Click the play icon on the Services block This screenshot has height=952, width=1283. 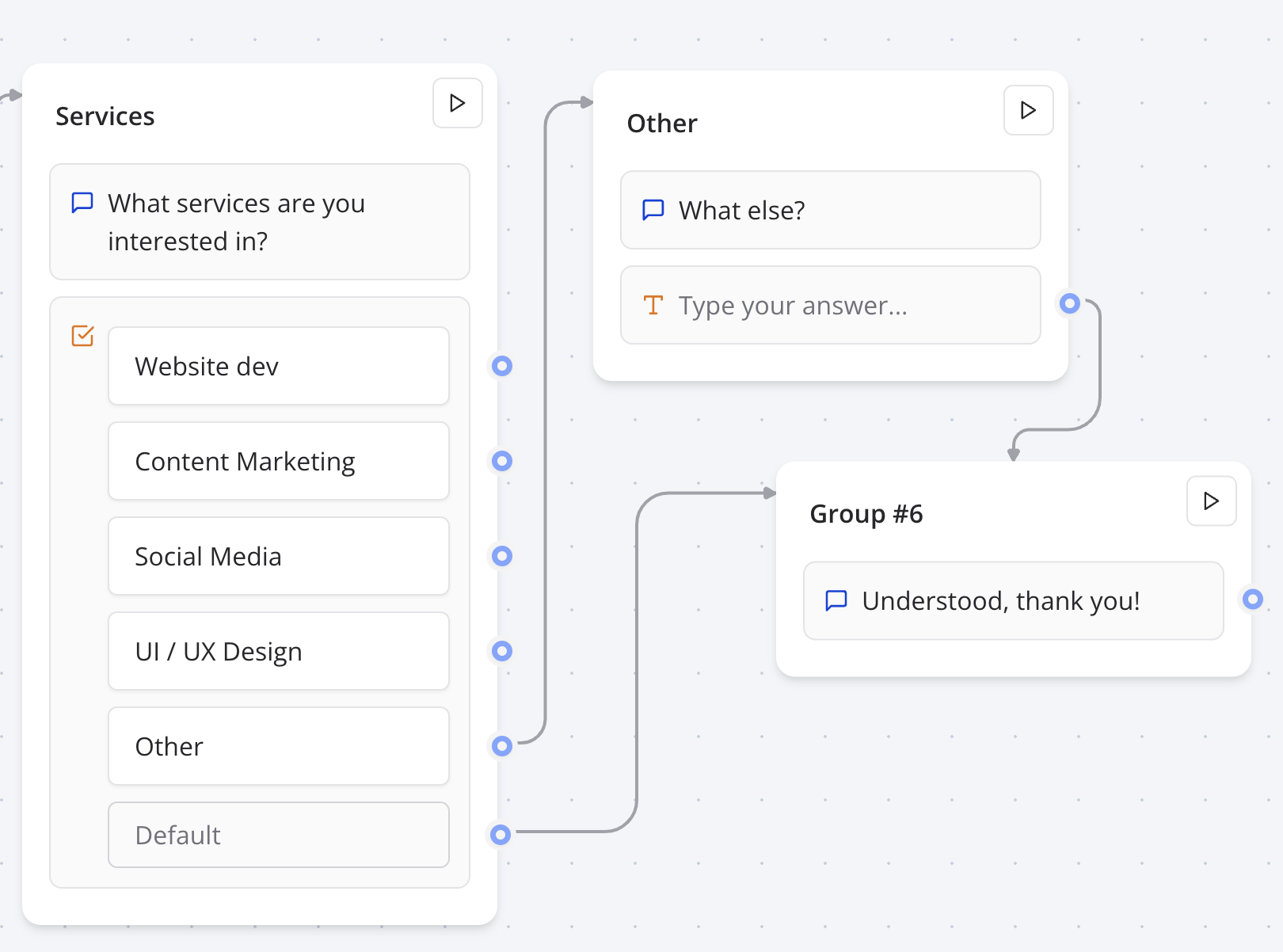[457, 103]
